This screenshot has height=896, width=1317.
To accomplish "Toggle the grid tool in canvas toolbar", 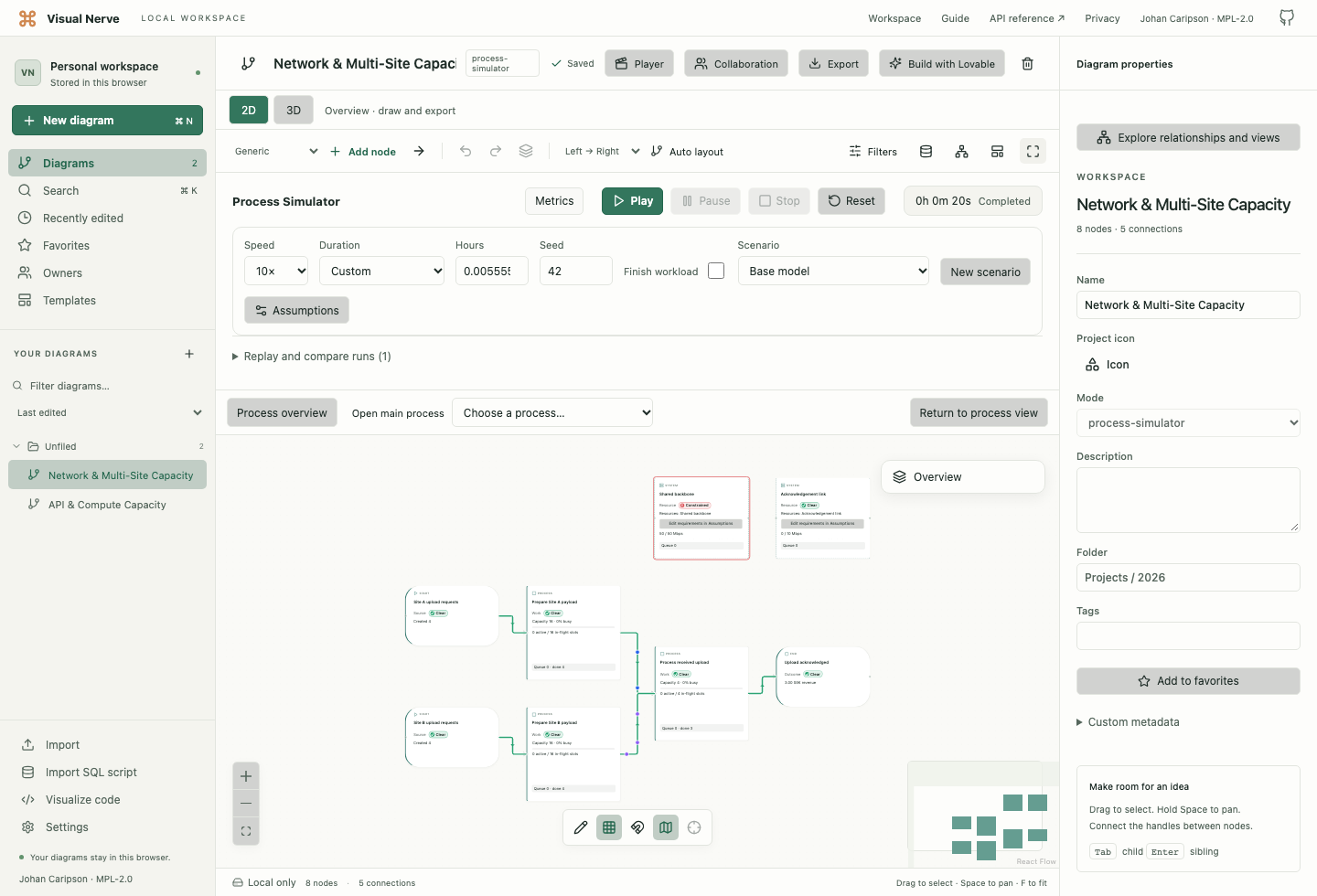I will coord(609,827).
